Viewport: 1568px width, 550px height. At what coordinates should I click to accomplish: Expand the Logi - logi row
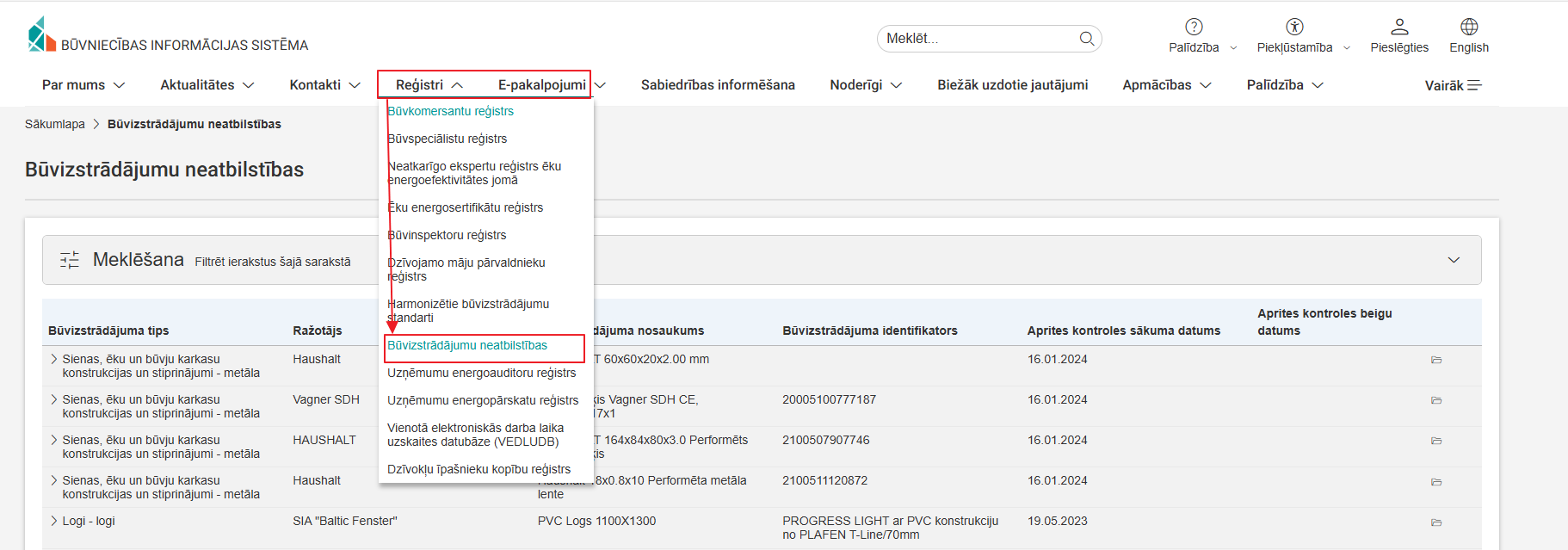(54, 521)
